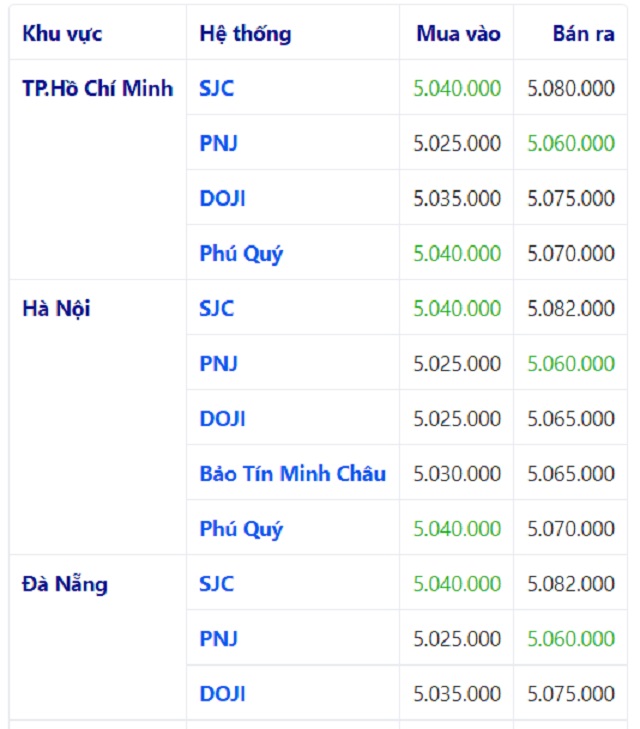640x729 pixels.
Task: Open the SJC link in the Hà Nội section
Action: [216, 308]
